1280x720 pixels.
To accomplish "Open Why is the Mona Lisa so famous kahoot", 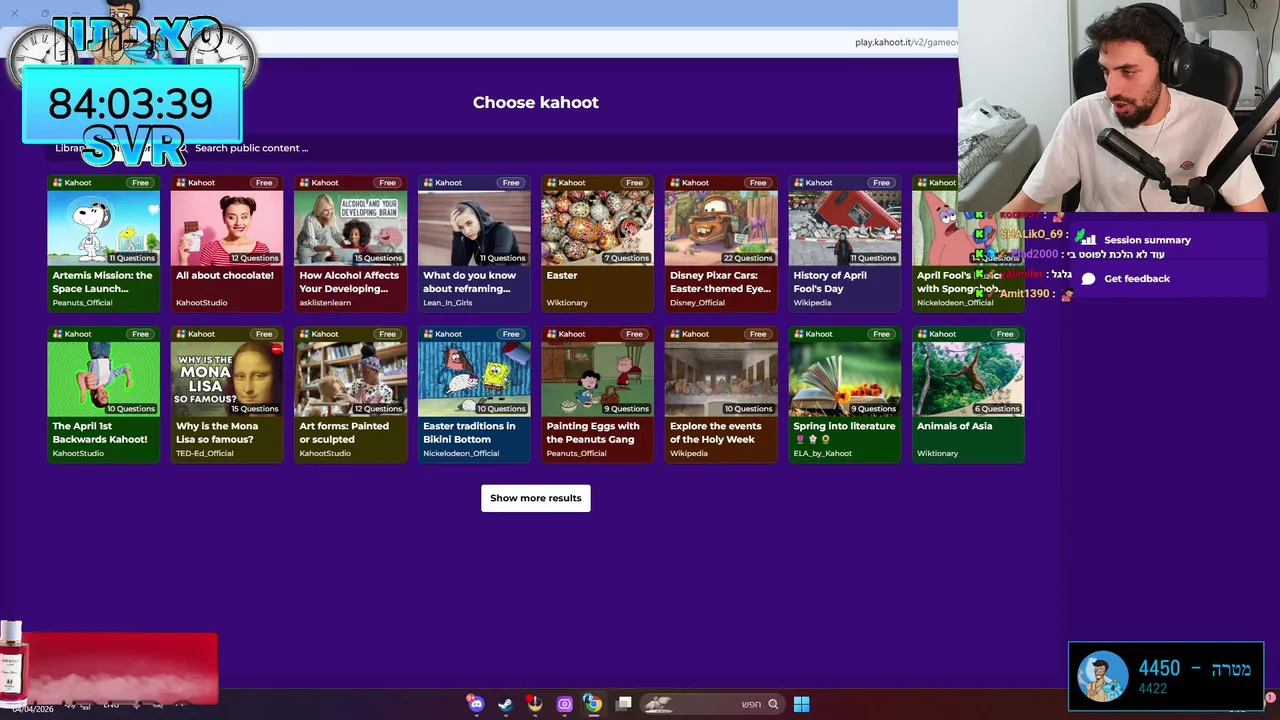I will tap(227, 394).
